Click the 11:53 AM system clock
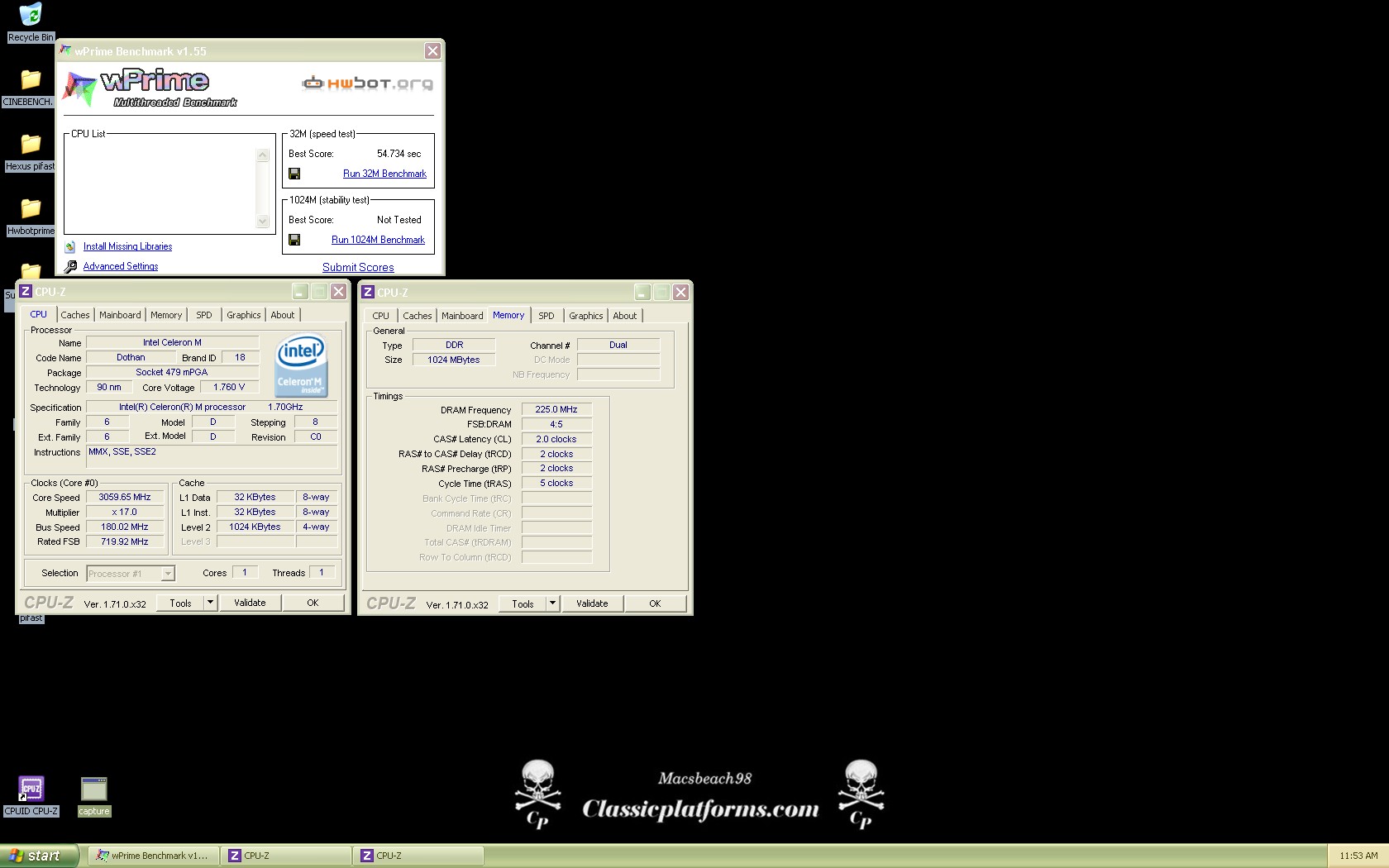 click(x=1358, y=856)
